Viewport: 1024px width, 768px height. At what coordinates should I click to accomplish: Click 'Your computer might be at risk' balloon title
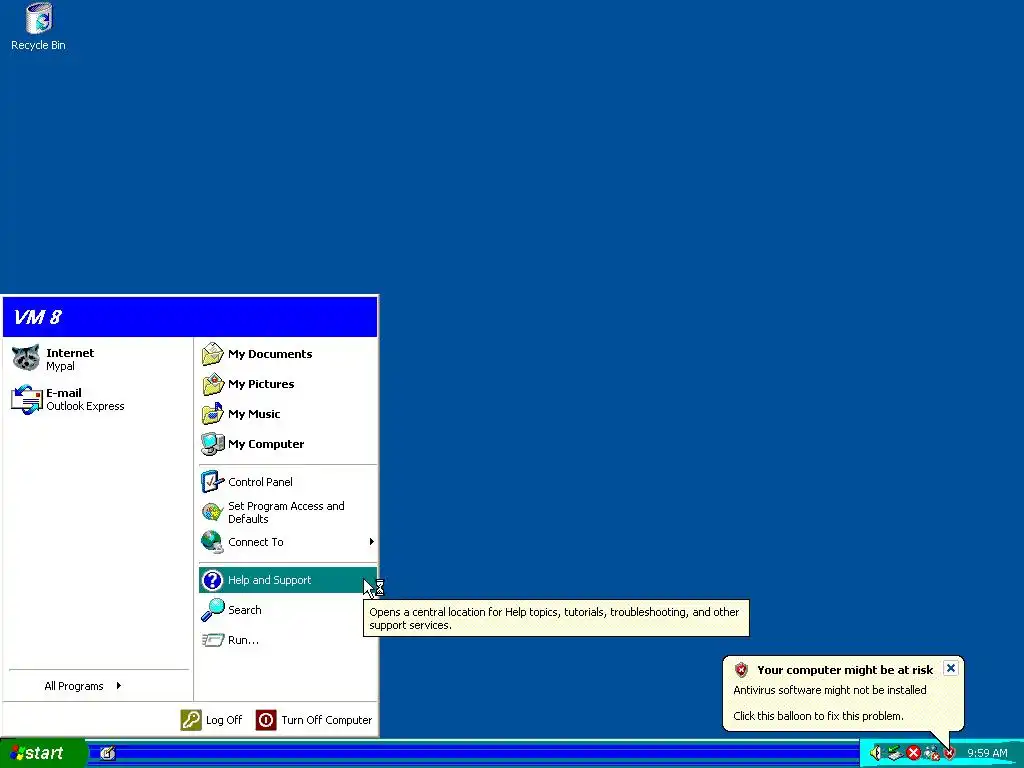tap(845, 670)
